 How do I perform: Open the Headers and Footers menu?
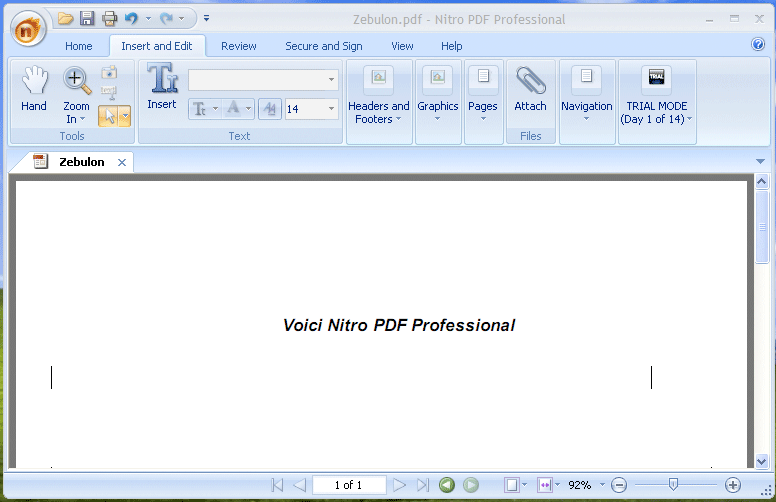coord(379,101)
